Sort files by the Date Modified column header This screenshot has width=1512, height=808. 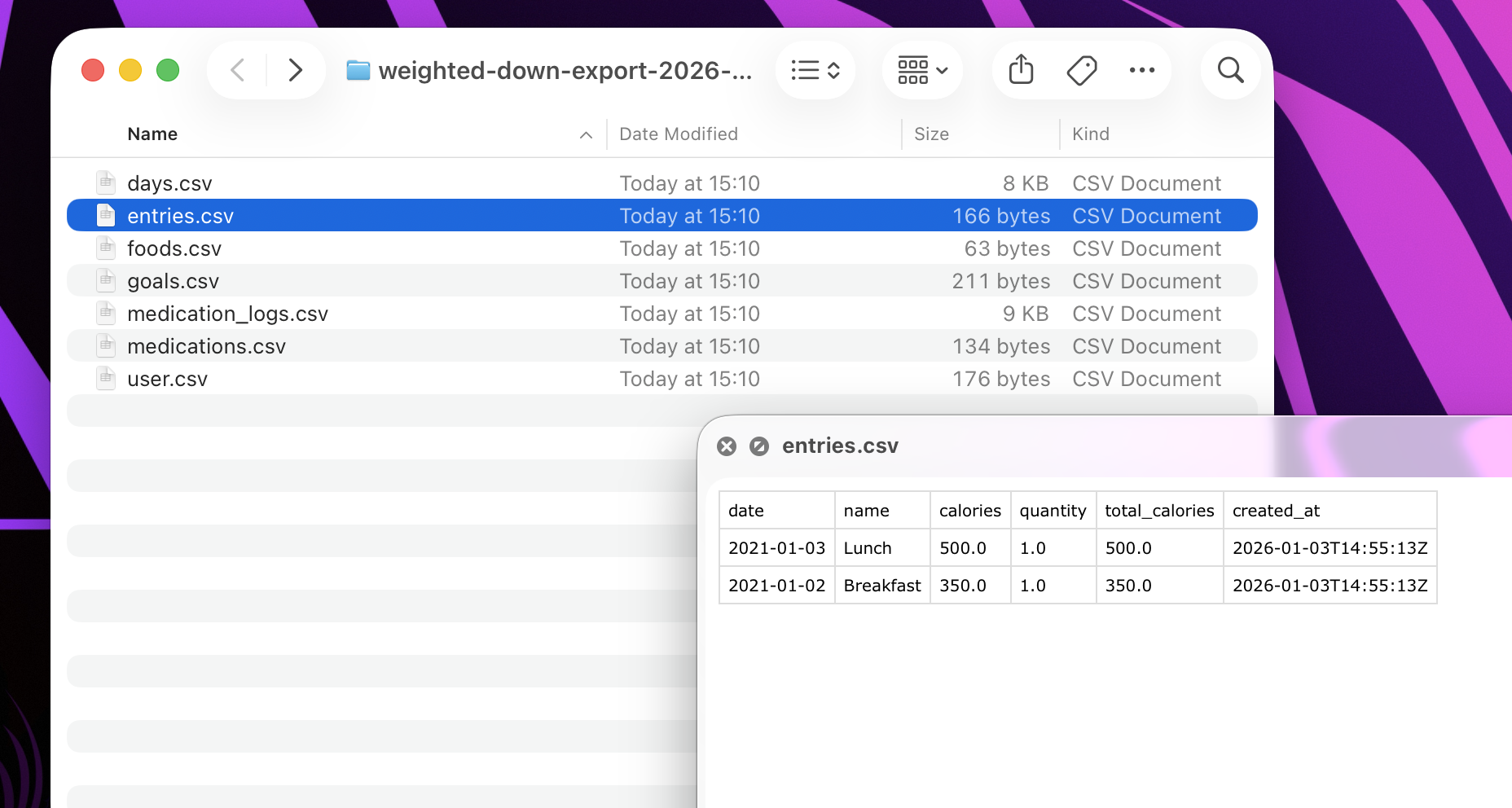pyautogui.click(x=678, y=134)
